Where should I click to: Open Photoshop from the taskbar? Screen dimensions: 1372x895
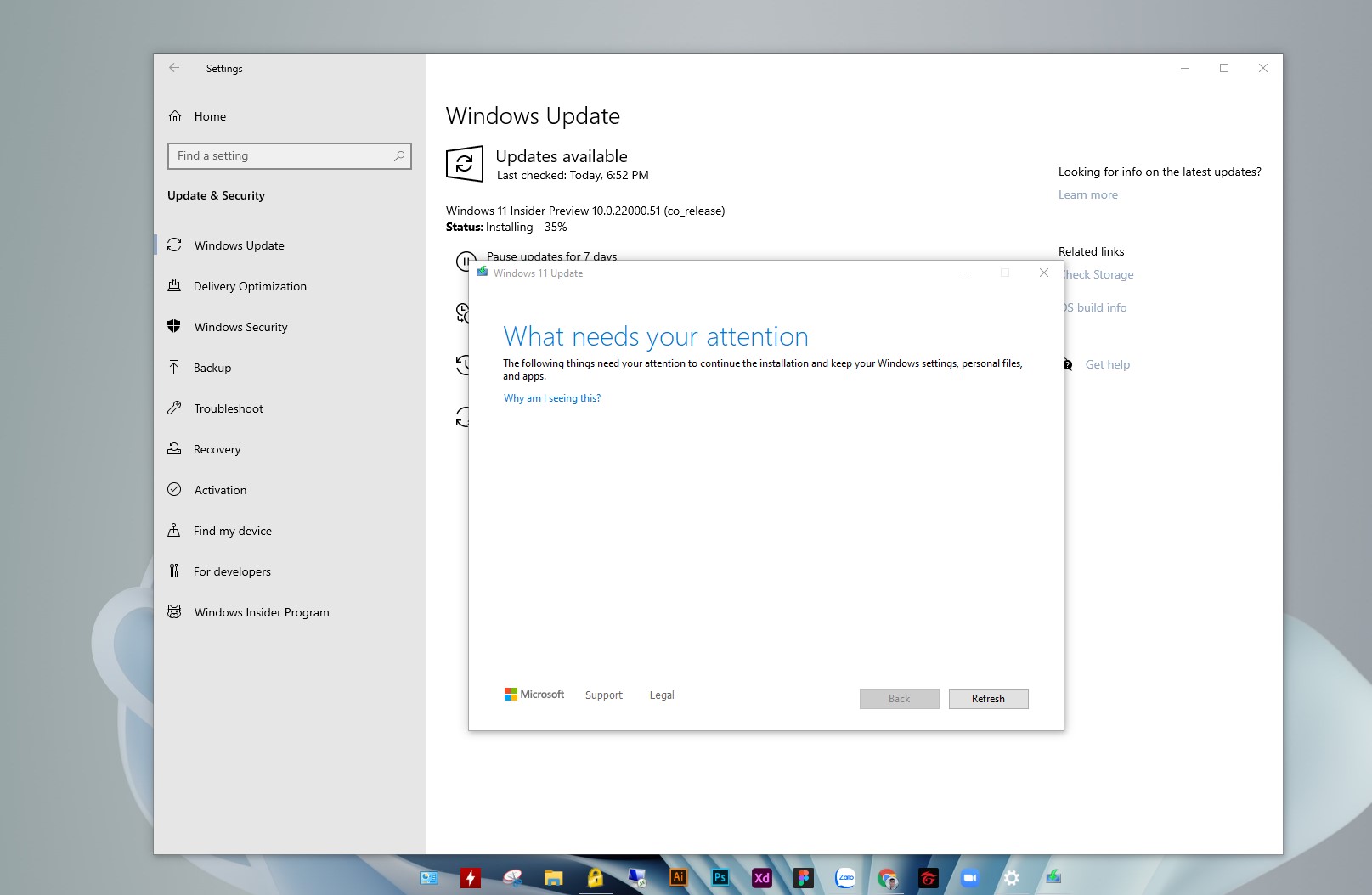(720, 877)
